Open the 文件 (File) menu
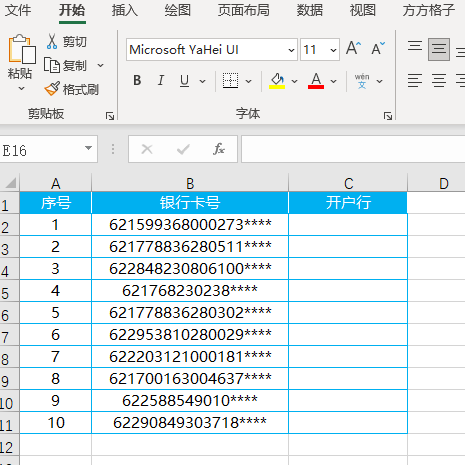The height and width of the screenshot is (465, 465). [x=18, y=10]
